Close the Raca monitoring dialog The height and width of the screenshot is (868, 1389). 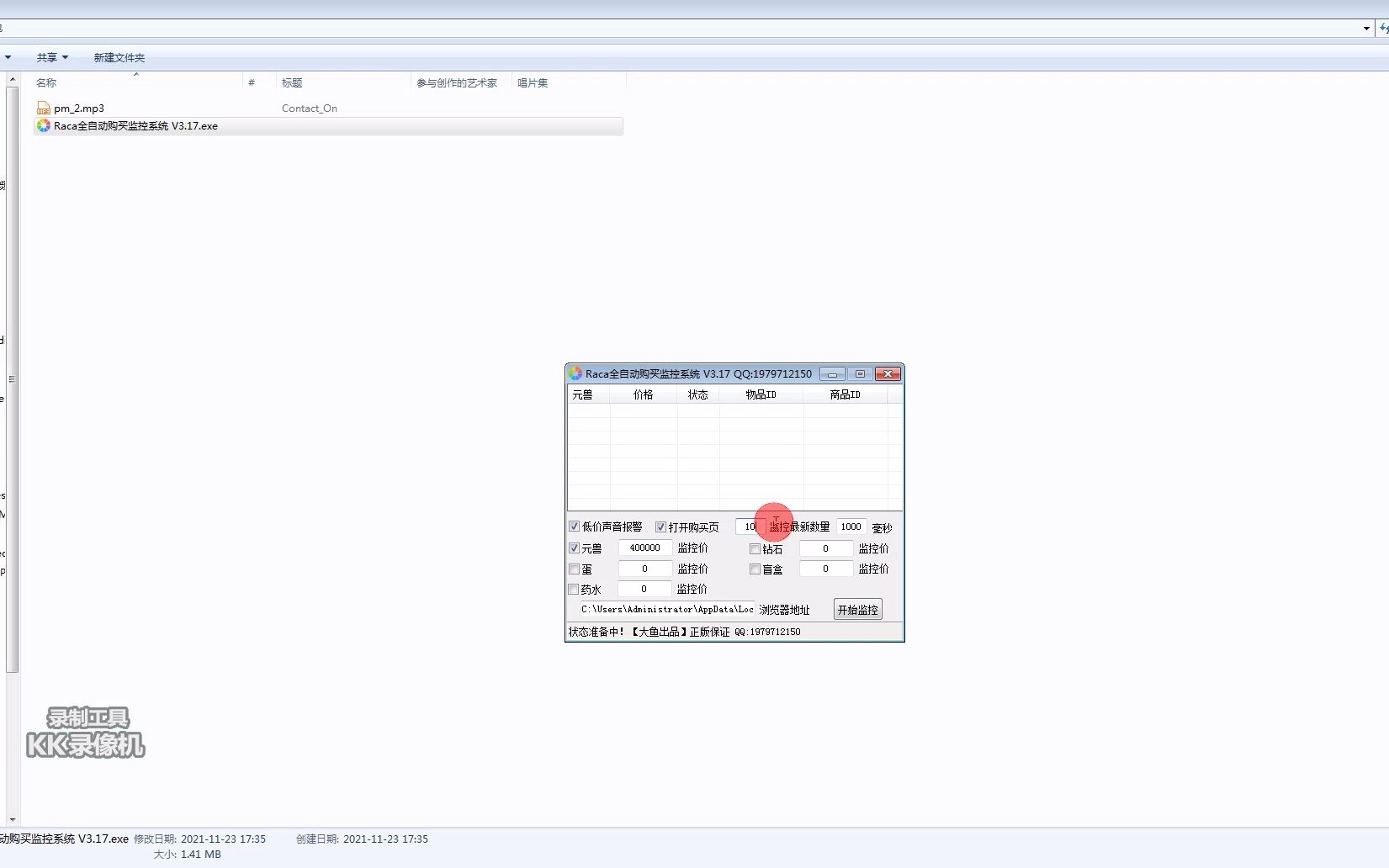point(888,374)
